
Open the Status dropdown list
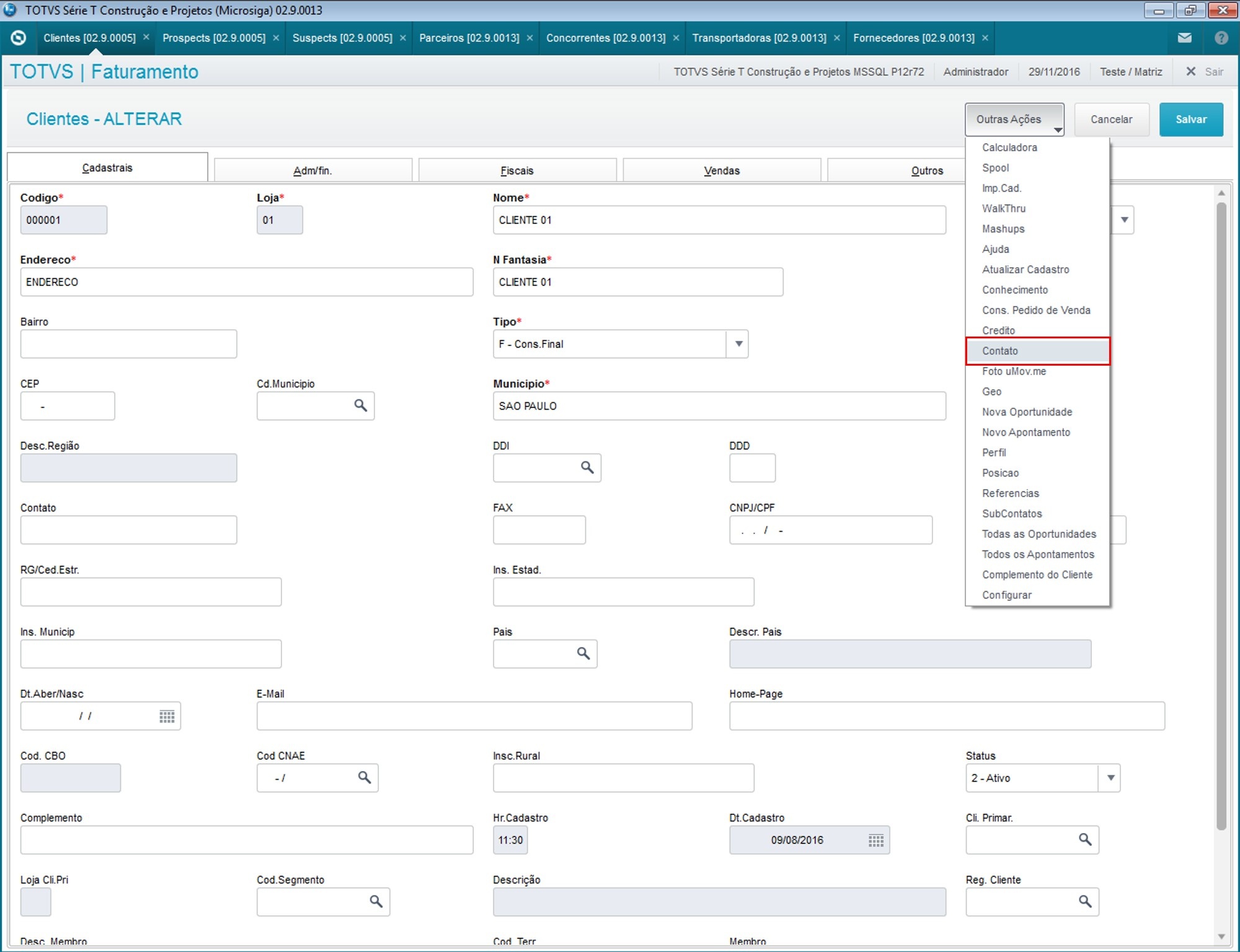pyautogui.click(x=1110, y=778)
